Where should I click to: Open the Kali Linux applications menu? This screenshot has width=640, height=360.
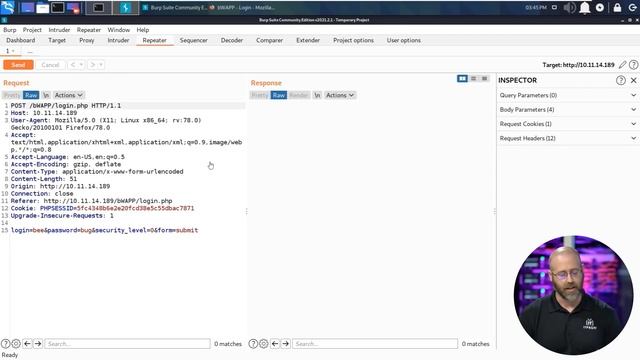pyautogui.click(x=8, y=7)
